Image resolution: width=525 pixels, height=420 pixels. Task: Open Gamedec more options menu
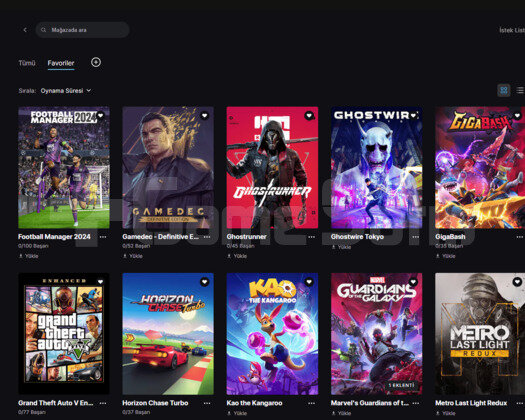(x=207, y=237)
